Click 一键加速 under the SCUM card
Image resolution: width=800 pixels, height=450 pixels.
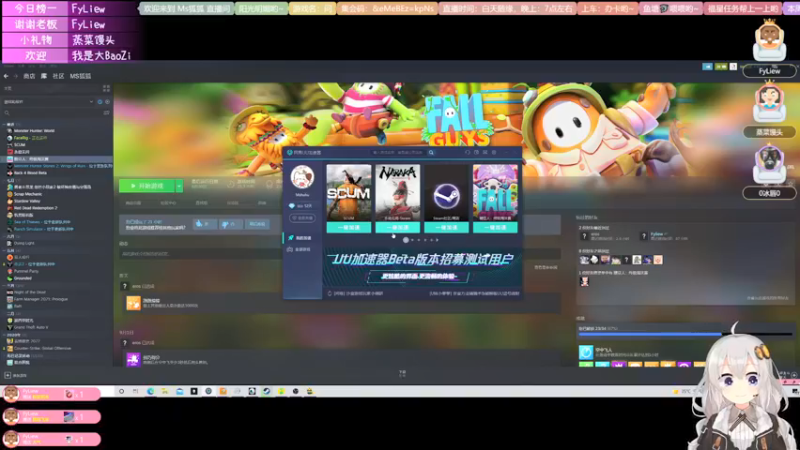(349, 228)
